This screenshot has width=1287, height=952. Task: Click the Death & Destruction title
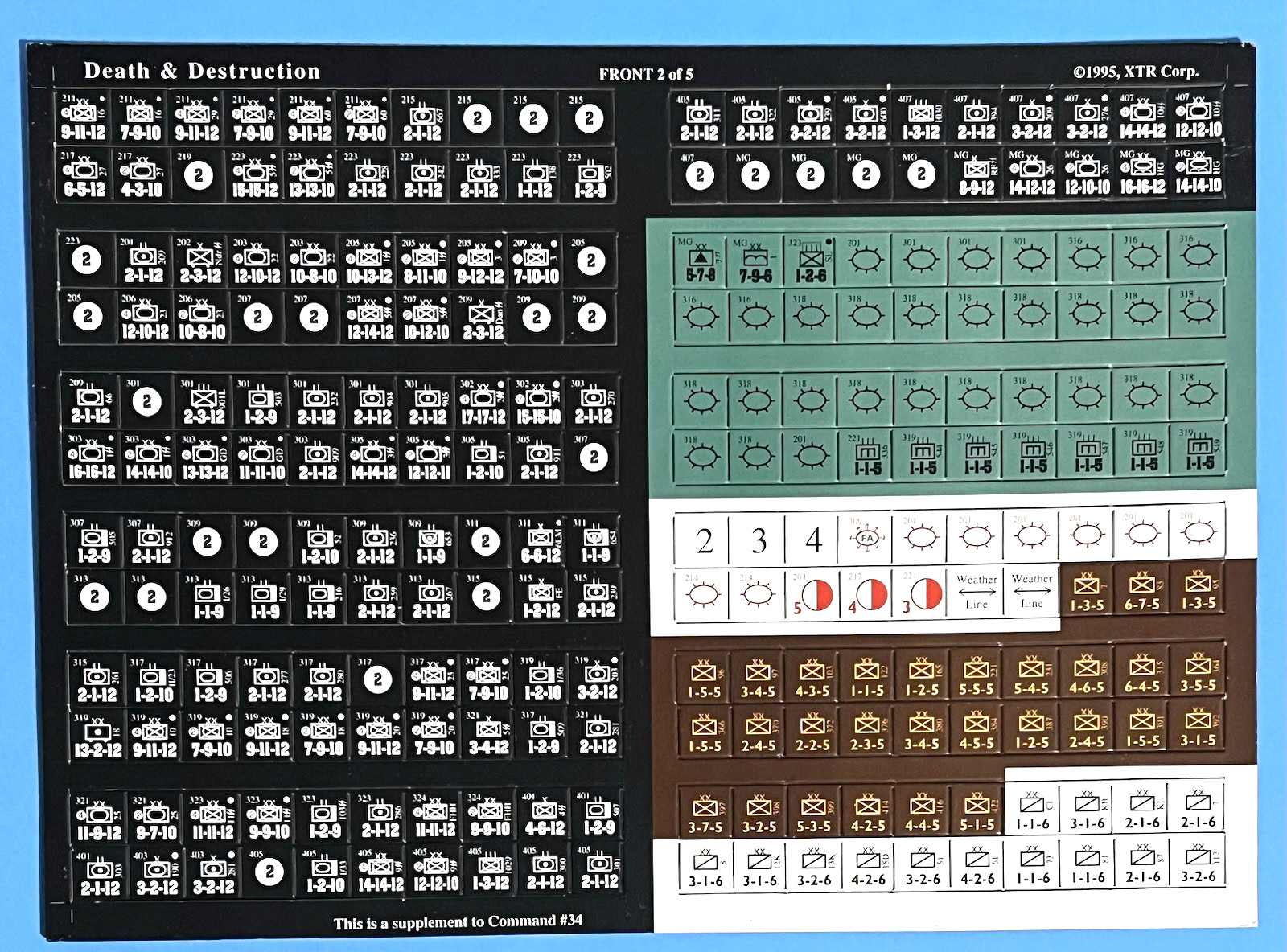pos(202,71)
